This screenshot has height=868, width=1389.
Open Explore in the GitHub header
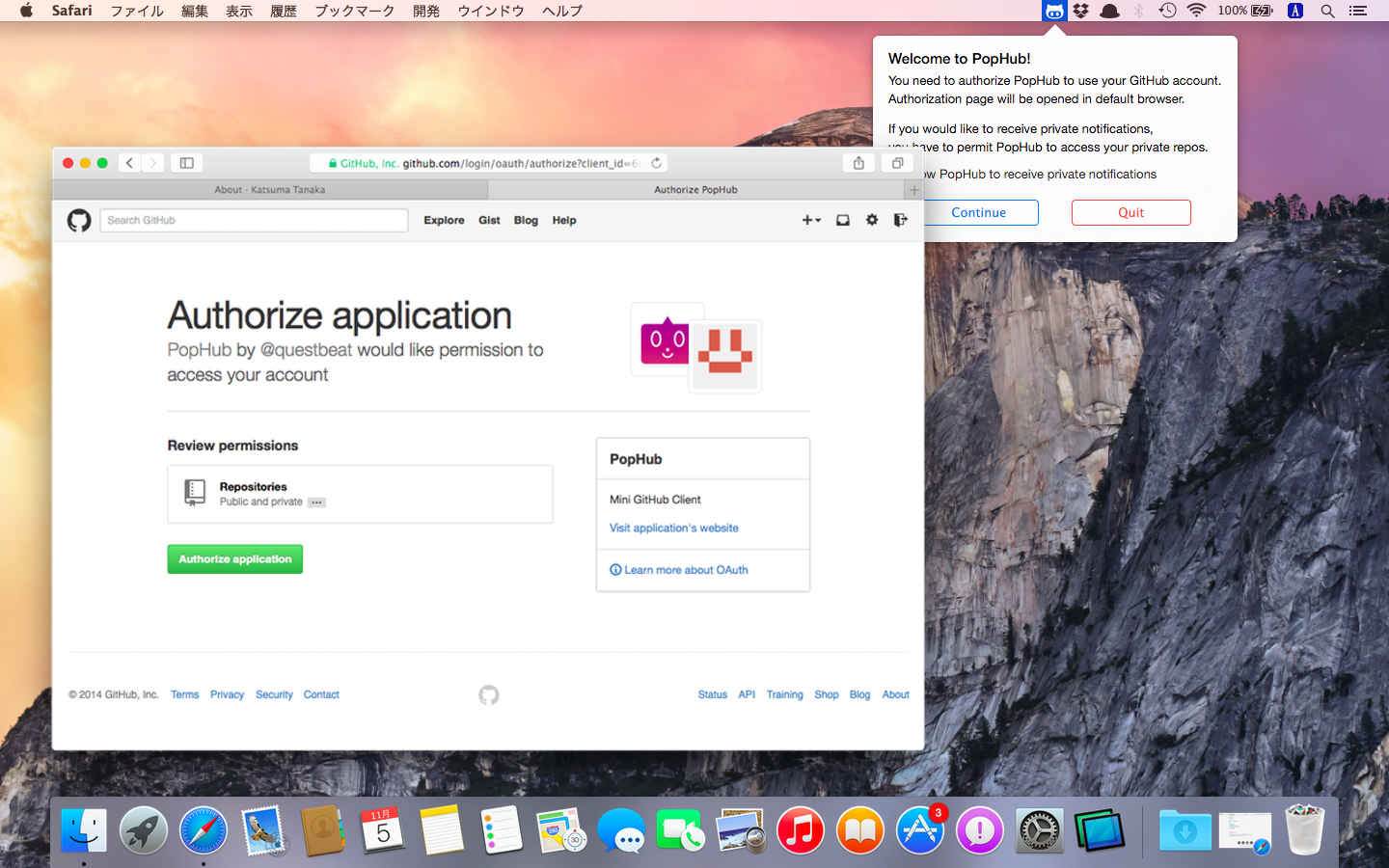pos(444,221)
